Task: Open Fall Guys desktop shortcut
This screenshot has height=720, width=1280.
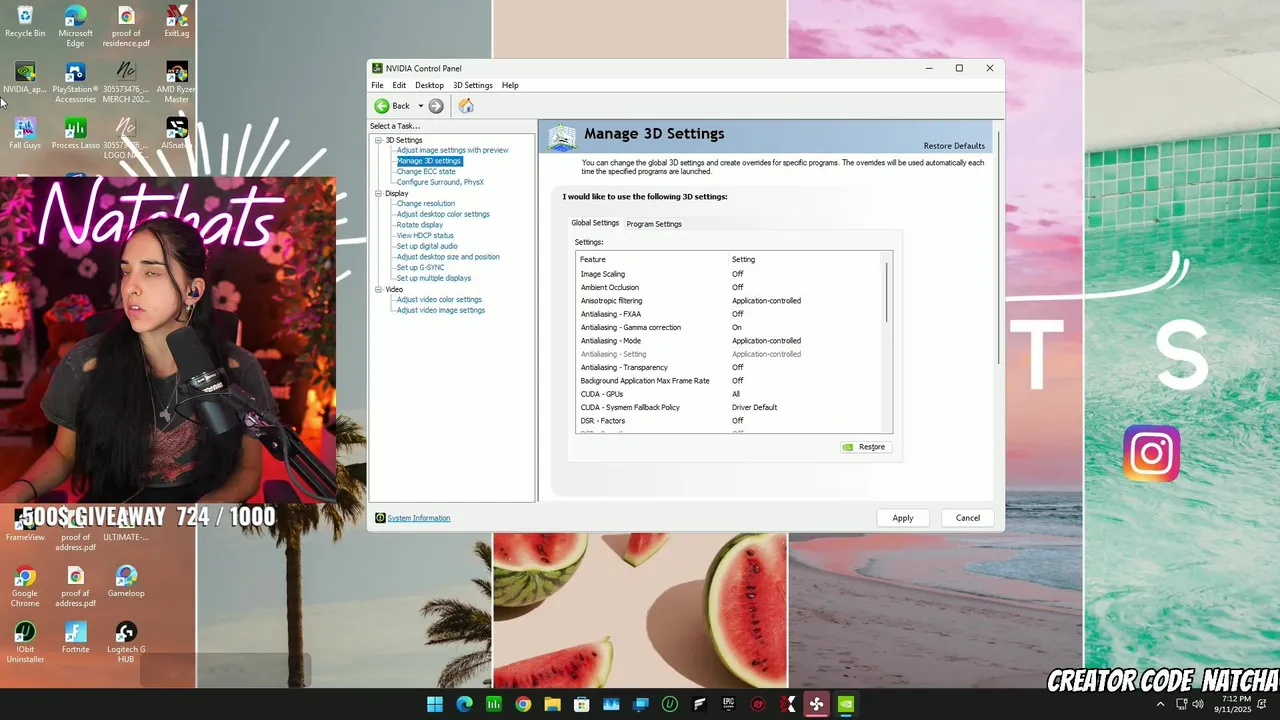Action: [x=25, y=134]
